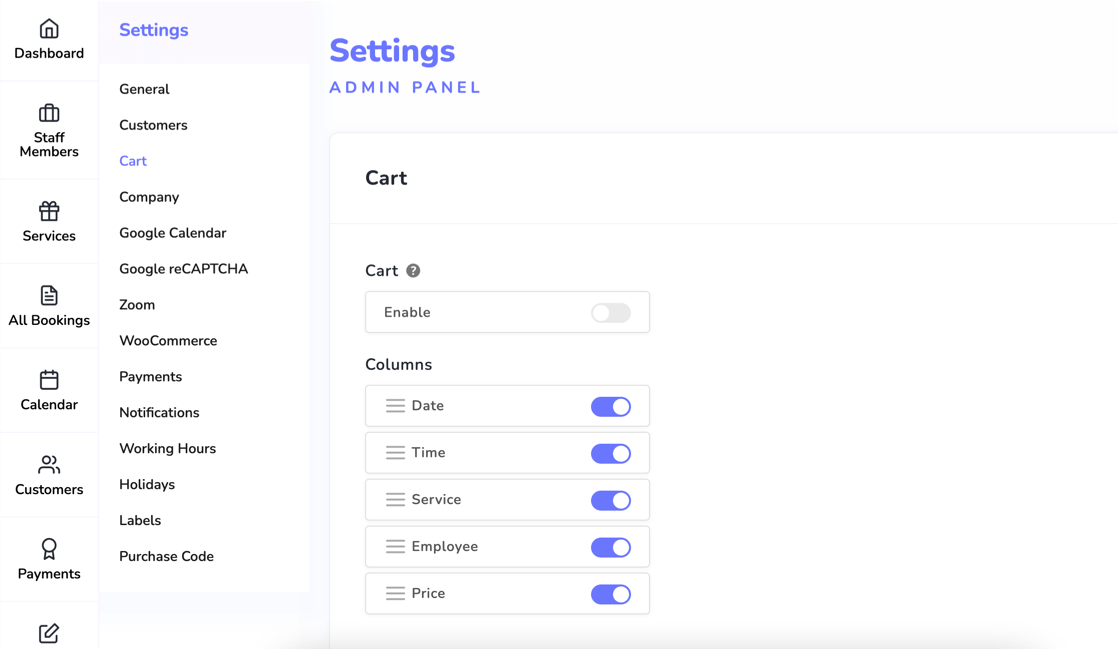Turn off the Price column toggle
This screenshot has height=649, width=1118.
click(610, 595)
